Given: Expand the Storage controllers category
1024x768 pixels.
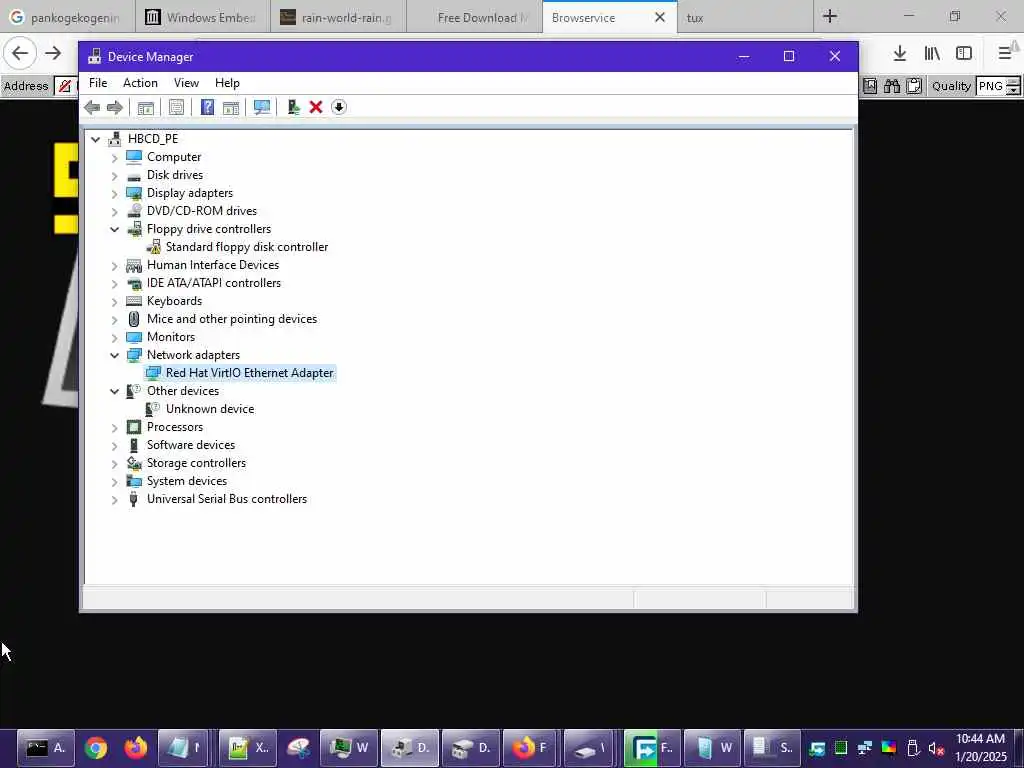Looking at the screenshot, I should coord(114,464).
